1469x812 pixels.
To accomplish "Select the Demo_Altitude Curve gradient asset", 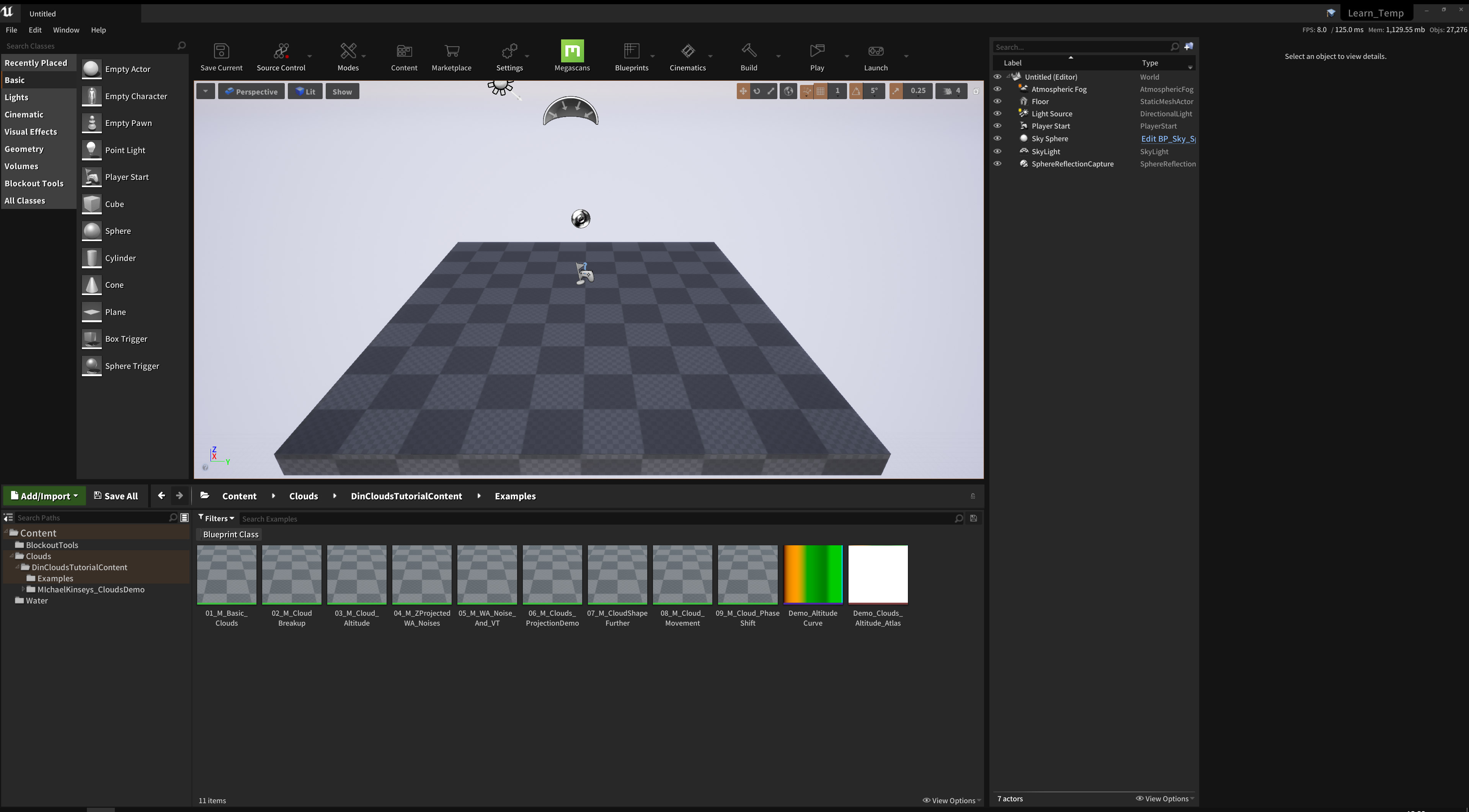I will point(813,575).
